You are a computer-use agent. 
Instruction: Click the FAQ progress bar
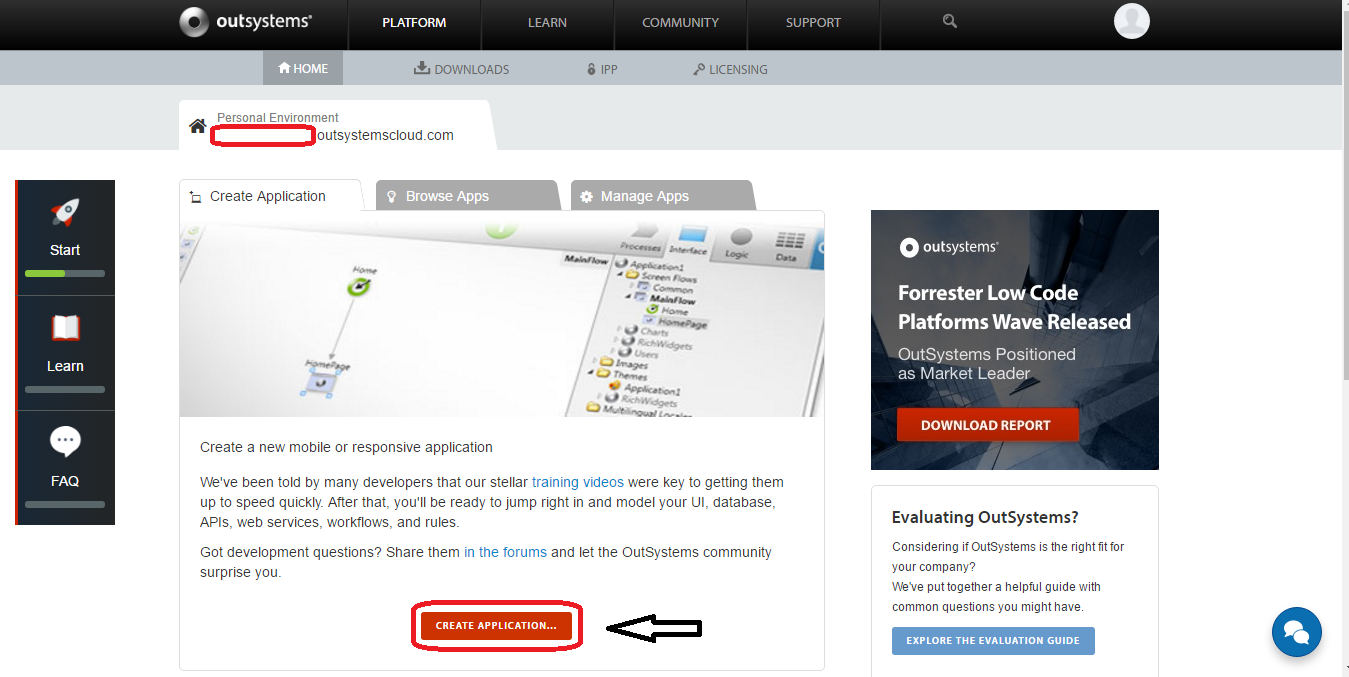point(65,504)
